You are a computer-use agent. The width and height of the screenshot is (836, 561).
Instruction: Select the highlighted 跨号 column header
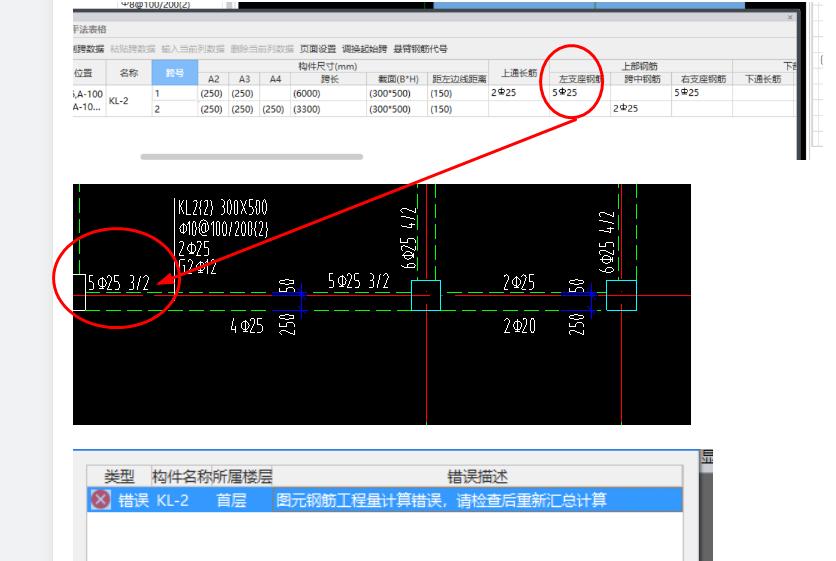pos(175,73)
